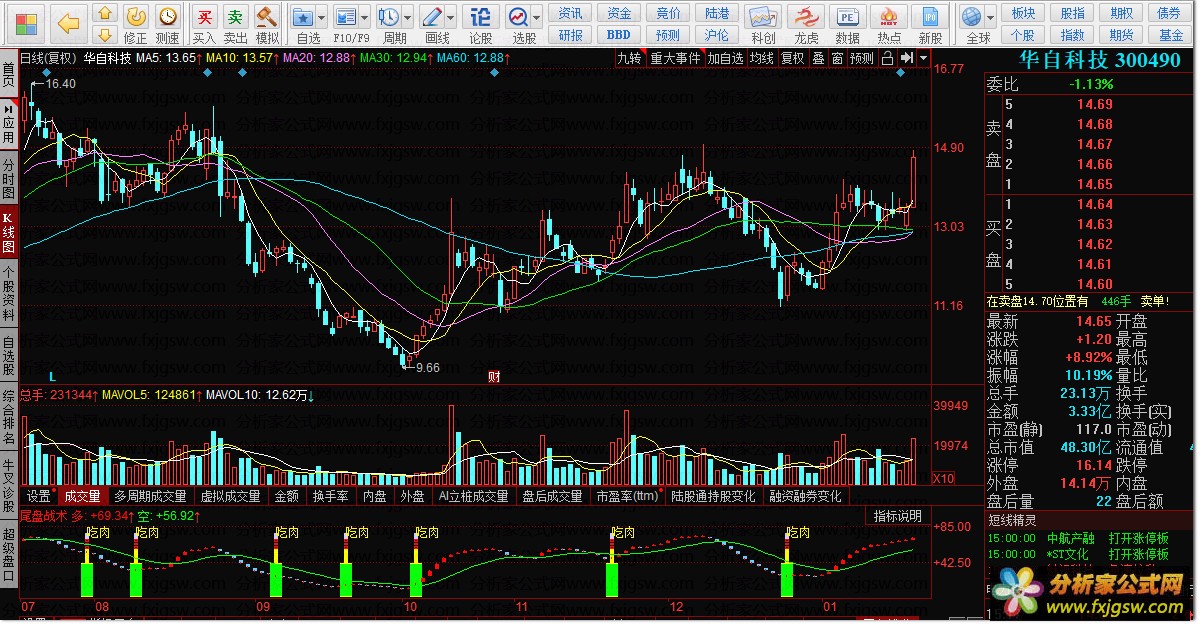This screenshot has width=1200, height=624.
Task: Click the 资讯 news button
Action: pos(570,13)
